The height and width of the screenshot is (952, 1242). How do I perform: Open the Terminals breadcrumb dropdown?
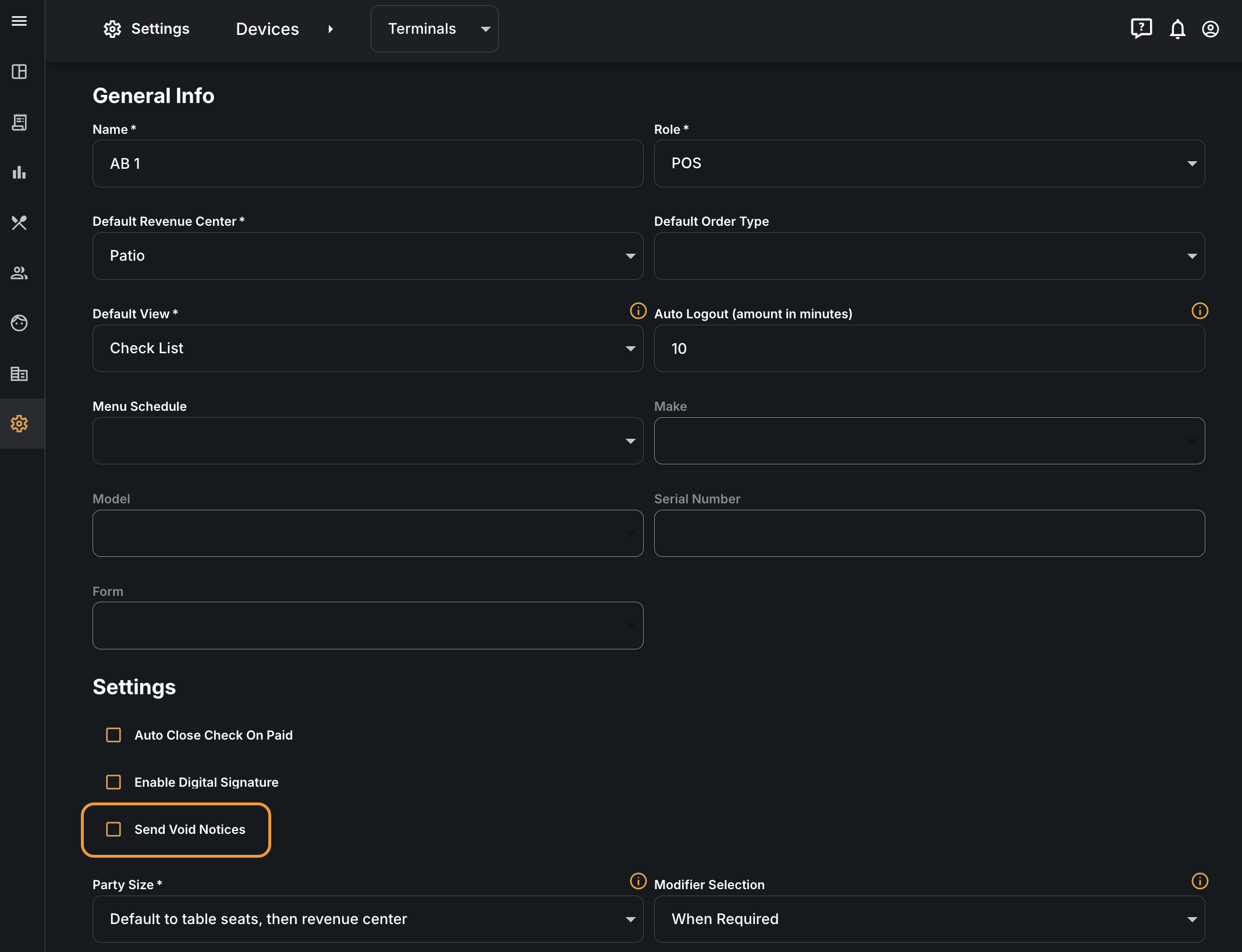pyautogui.click(x=434, y=29)
